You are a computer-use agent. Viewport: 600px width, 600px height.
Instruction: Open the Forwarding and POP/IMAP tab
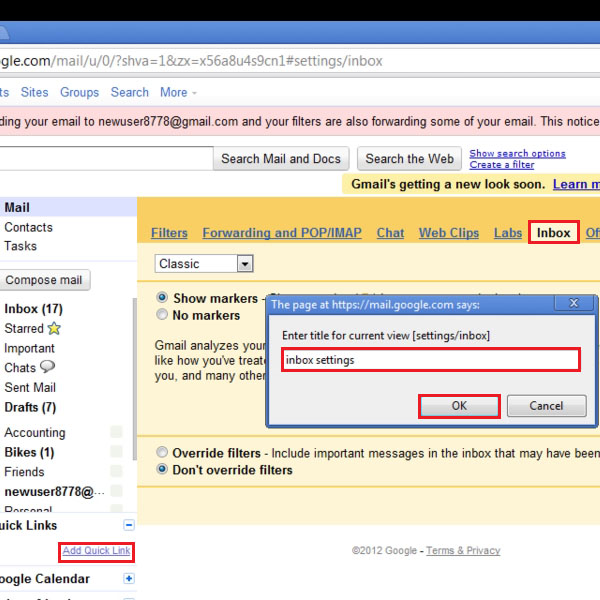[282, 233]
